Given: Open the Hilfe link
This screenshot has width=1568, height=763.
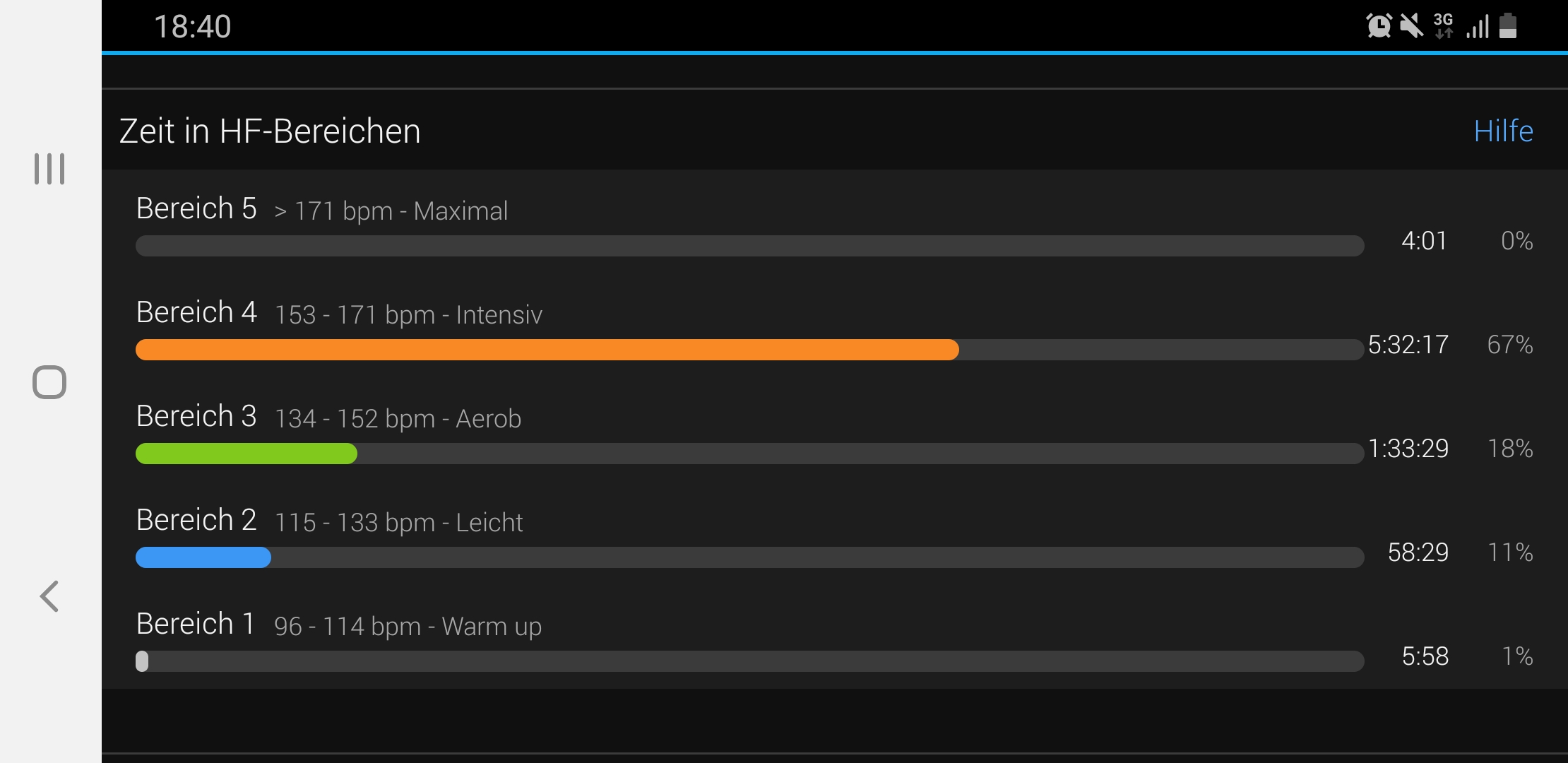Looking at the screenshot, I should coord(1503,131).
